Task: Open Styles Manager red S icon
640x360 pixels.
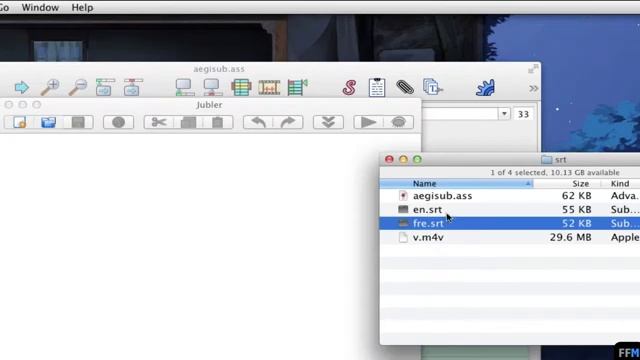Action: 349,87
